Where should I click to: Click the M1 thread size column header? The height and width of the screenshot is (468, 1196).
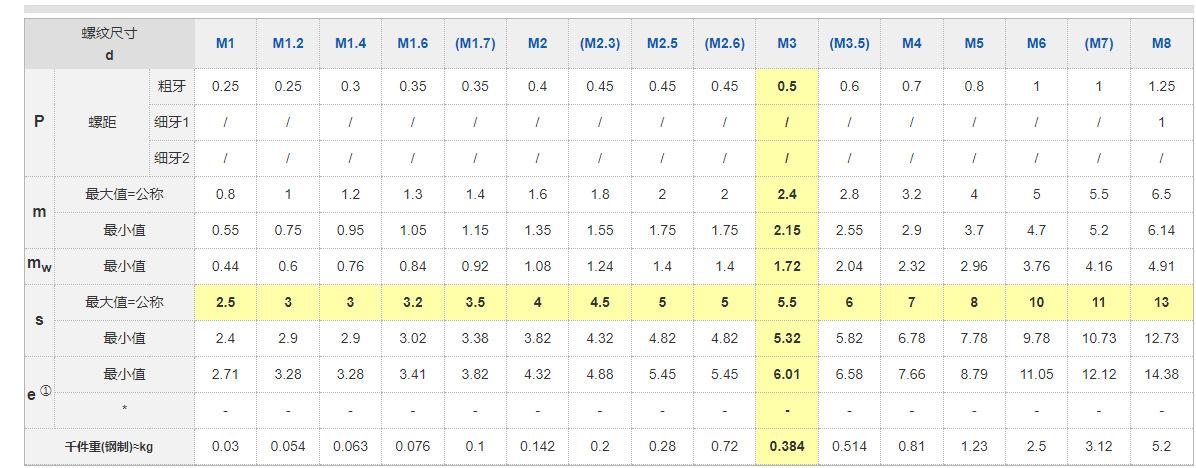click(225, 44)
